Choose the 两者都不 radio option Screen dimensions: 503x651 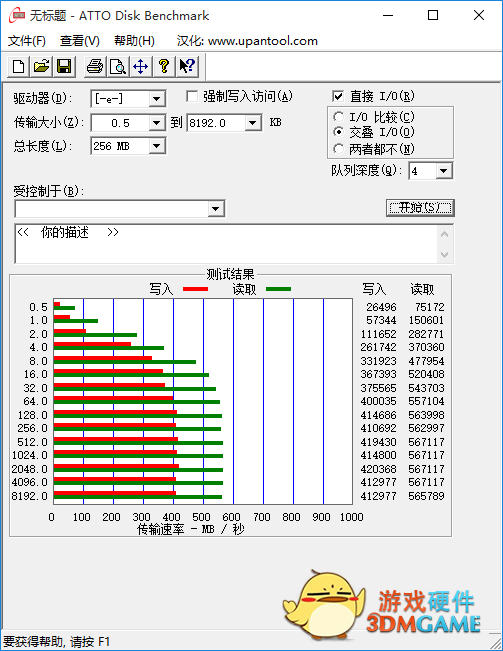(x=338, y=149)
